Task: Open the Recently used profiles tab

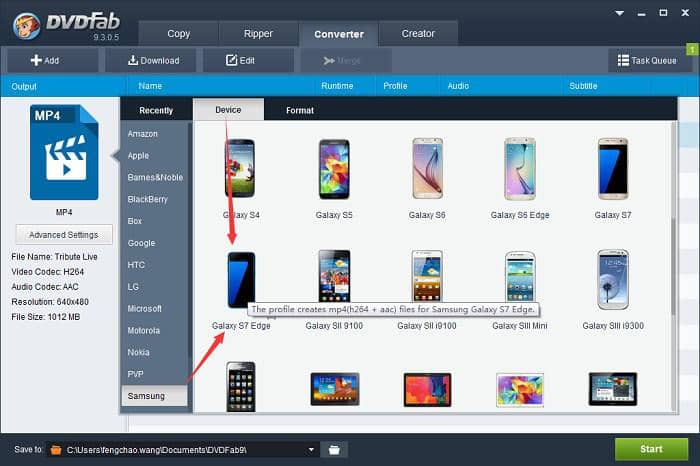Action: click(156, 110)
